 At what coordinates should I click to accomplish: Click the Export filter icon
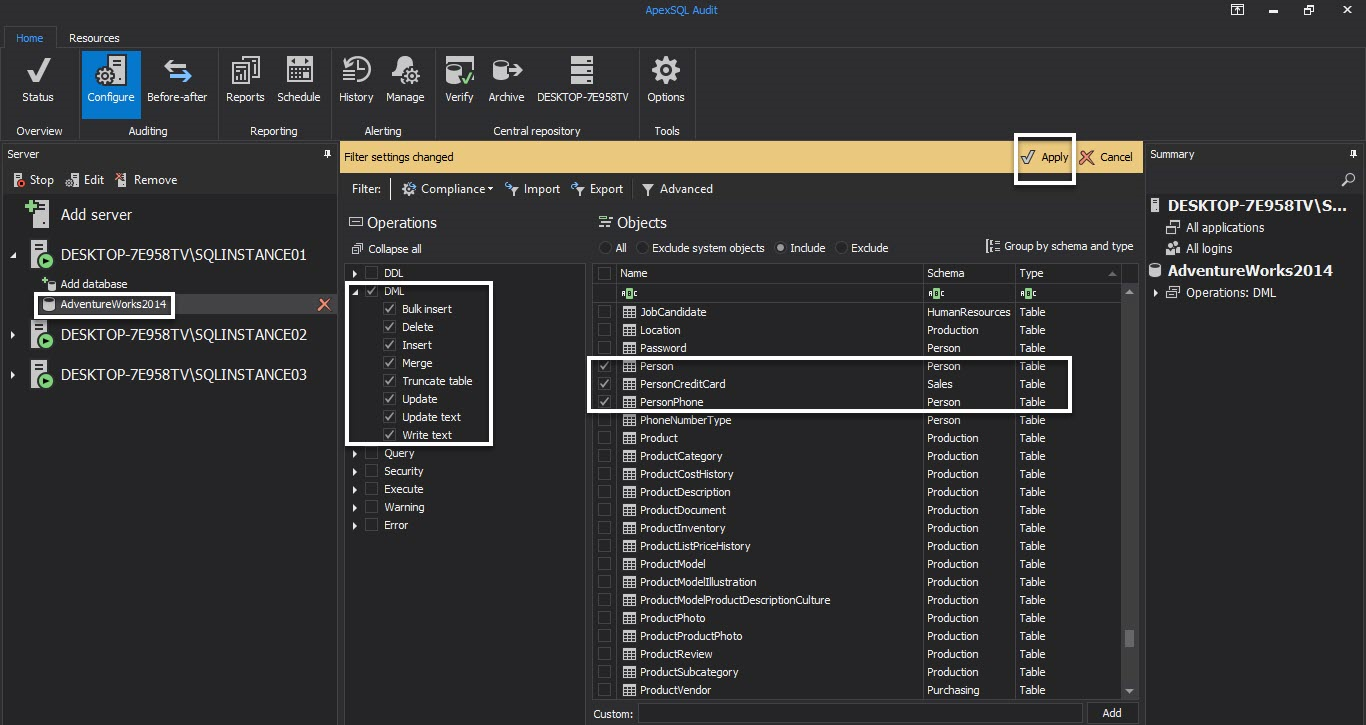point(597,189)
